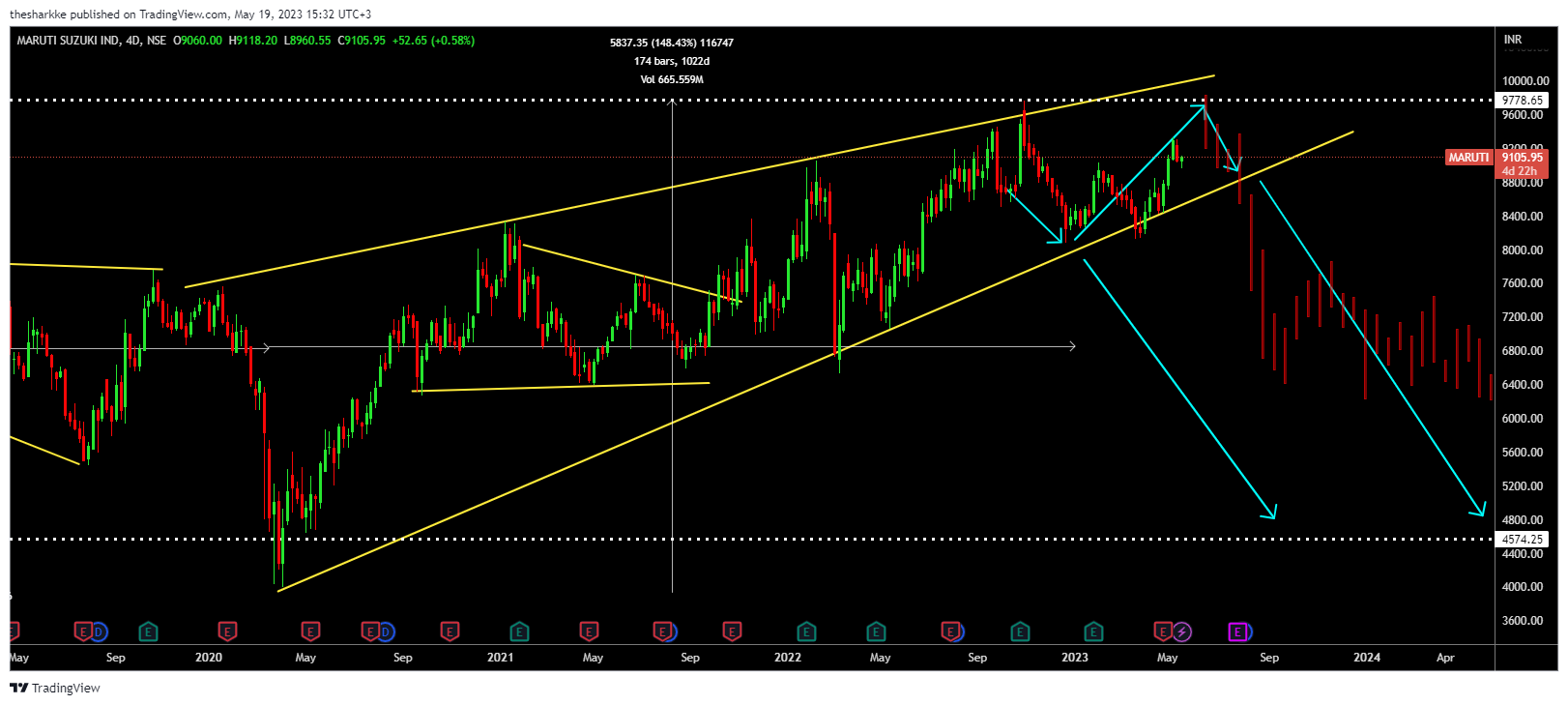The image size is (1568, 705).
Task: Click the MARUTI SUZUKI IND symbol title
Action: point(68,41)
